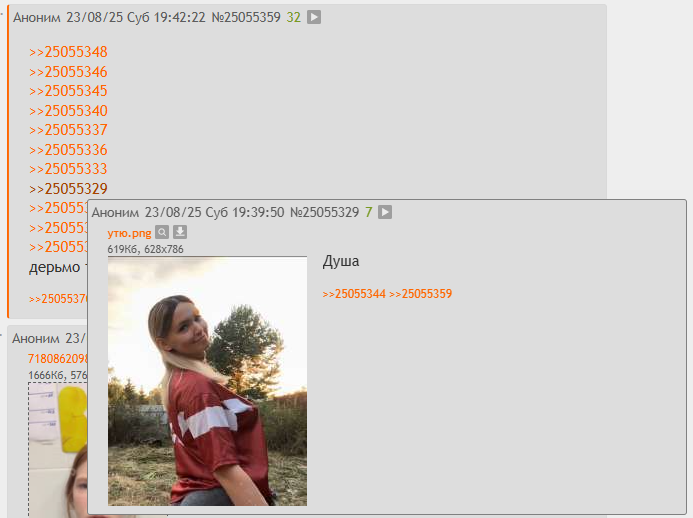Follow reply link >>25055340
Screen dimensions: 693x518
click(68, 110)
